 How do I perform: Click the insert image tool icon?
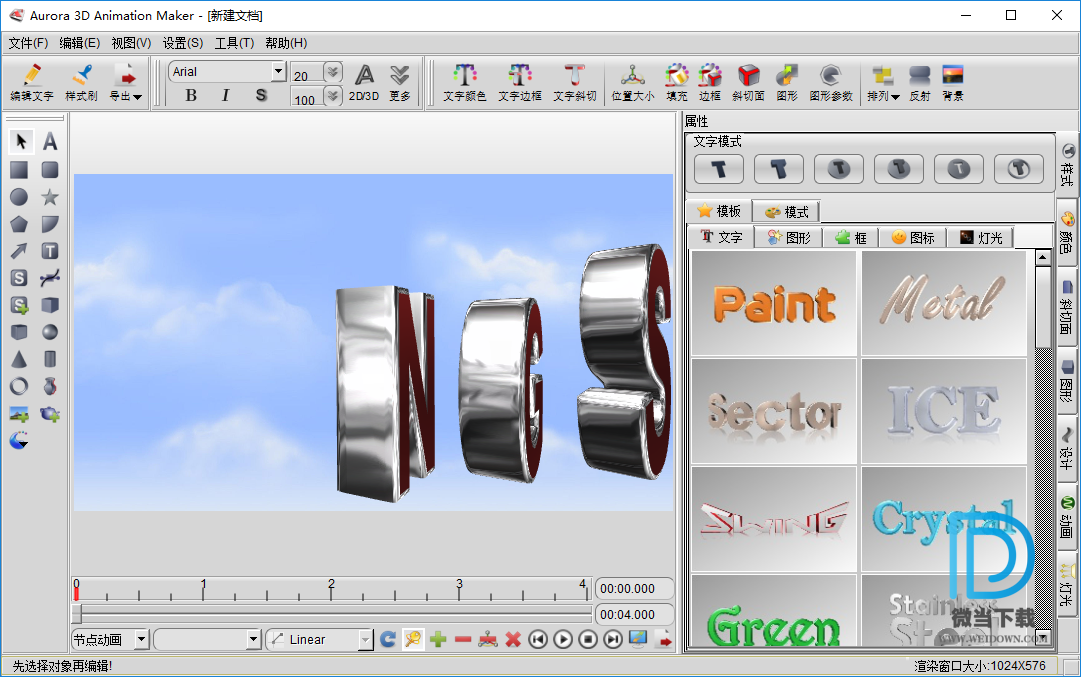click(19, 414)
